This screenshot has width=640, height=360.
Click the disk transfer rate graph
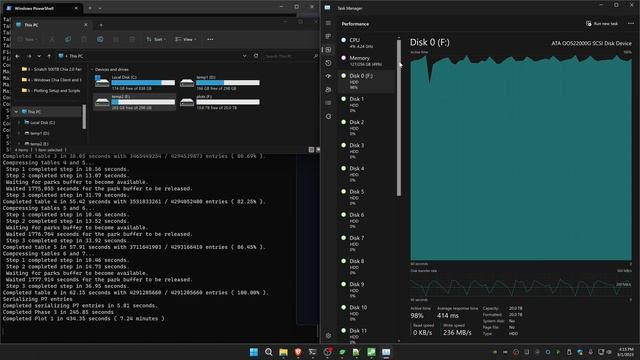[x=521, y=285]
